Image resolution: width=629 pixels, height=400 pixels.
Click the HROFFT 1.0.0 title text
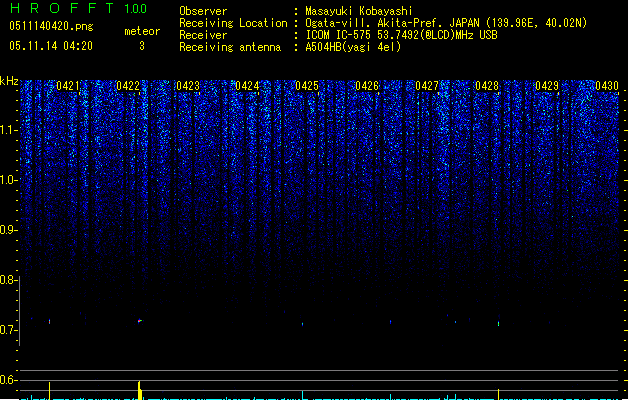coord(78,8)
